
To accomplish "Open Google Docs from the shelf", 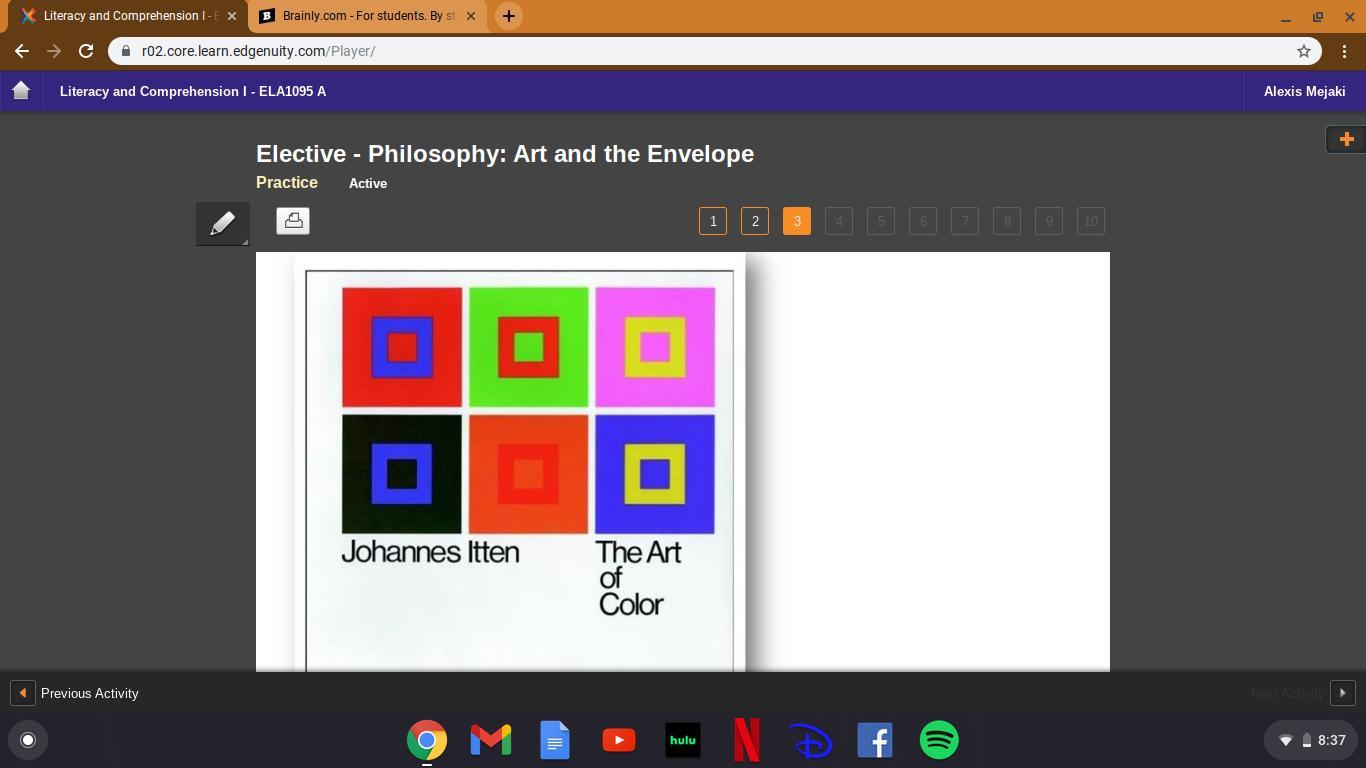I will [x=555, y=740].
